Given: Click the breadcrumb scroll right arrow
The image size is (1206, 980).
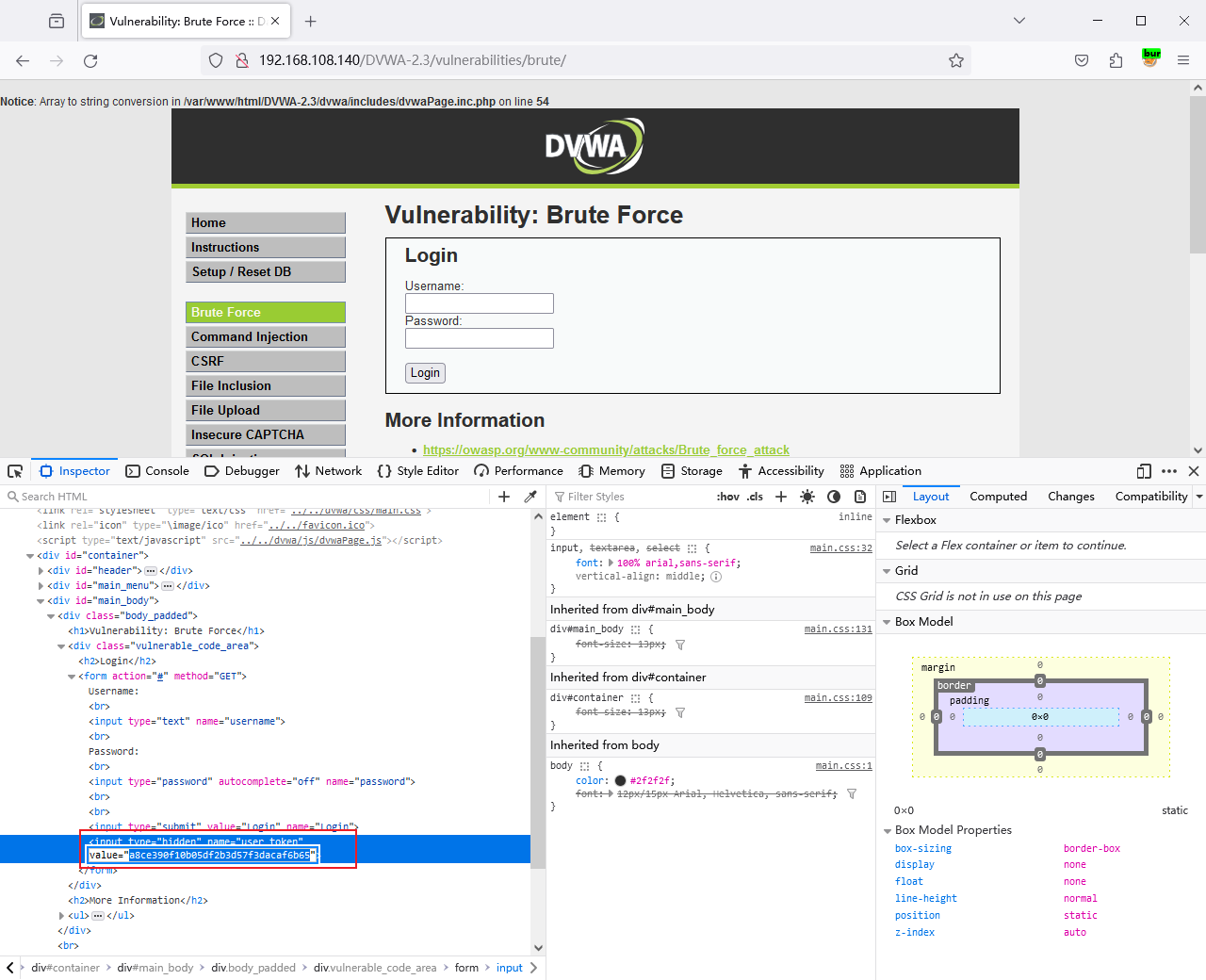Looking at the screenshot, I should [534, 968].
